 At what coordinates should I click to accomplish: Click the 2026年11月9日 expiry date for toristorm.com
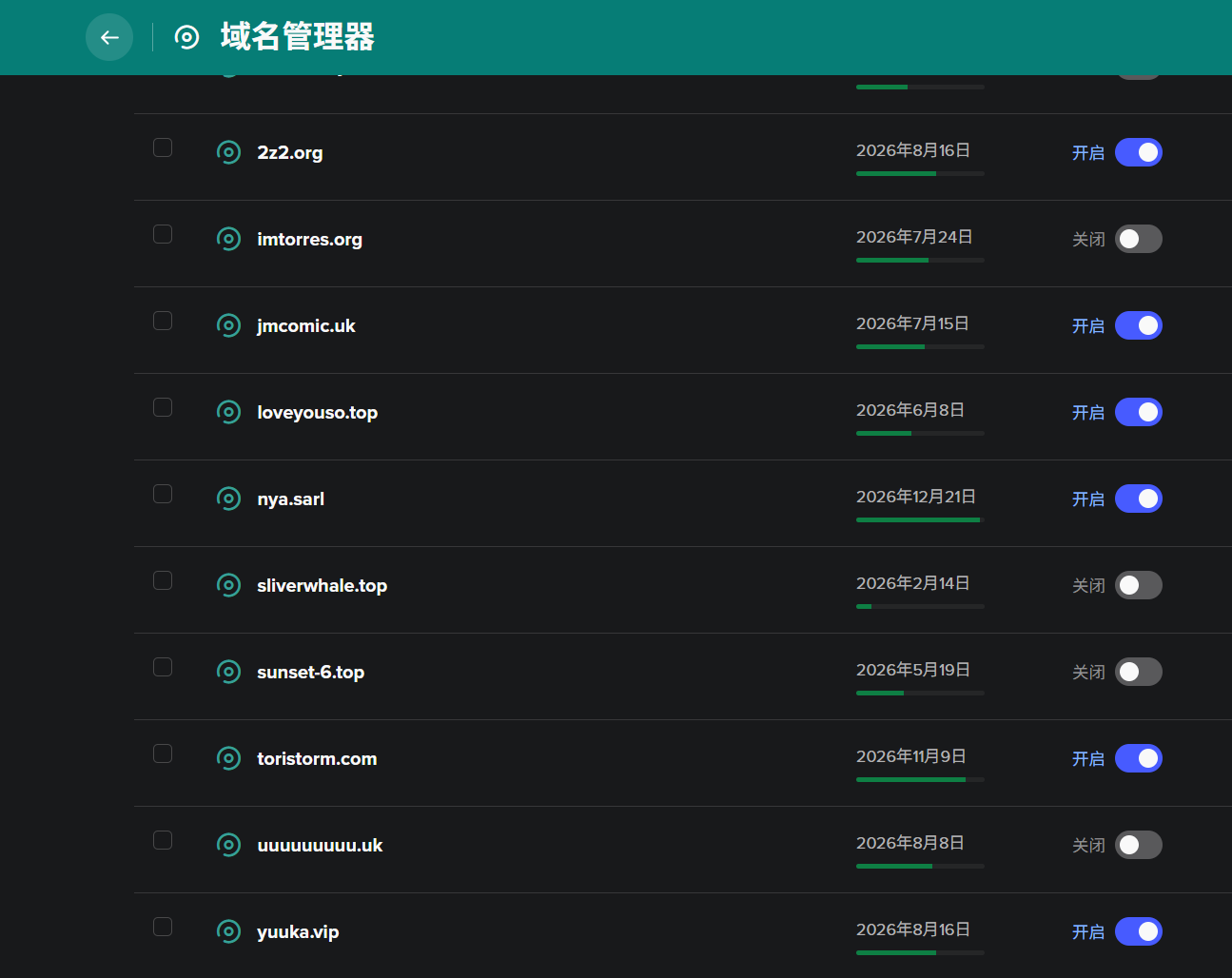pyautogui.click(x=910, y=756)
